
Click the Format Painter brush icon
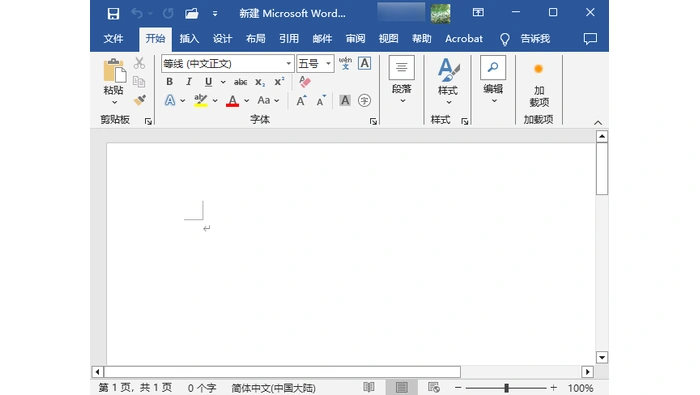tap(140, 100)
